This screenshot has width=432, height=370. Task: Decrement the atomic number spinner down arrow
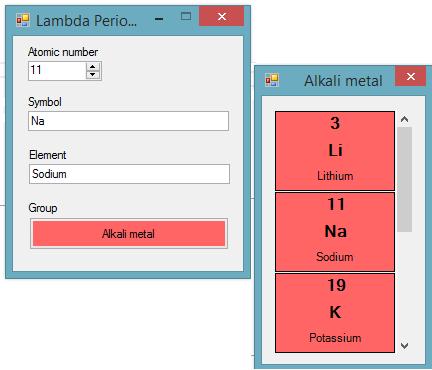(x=93, y=75)
